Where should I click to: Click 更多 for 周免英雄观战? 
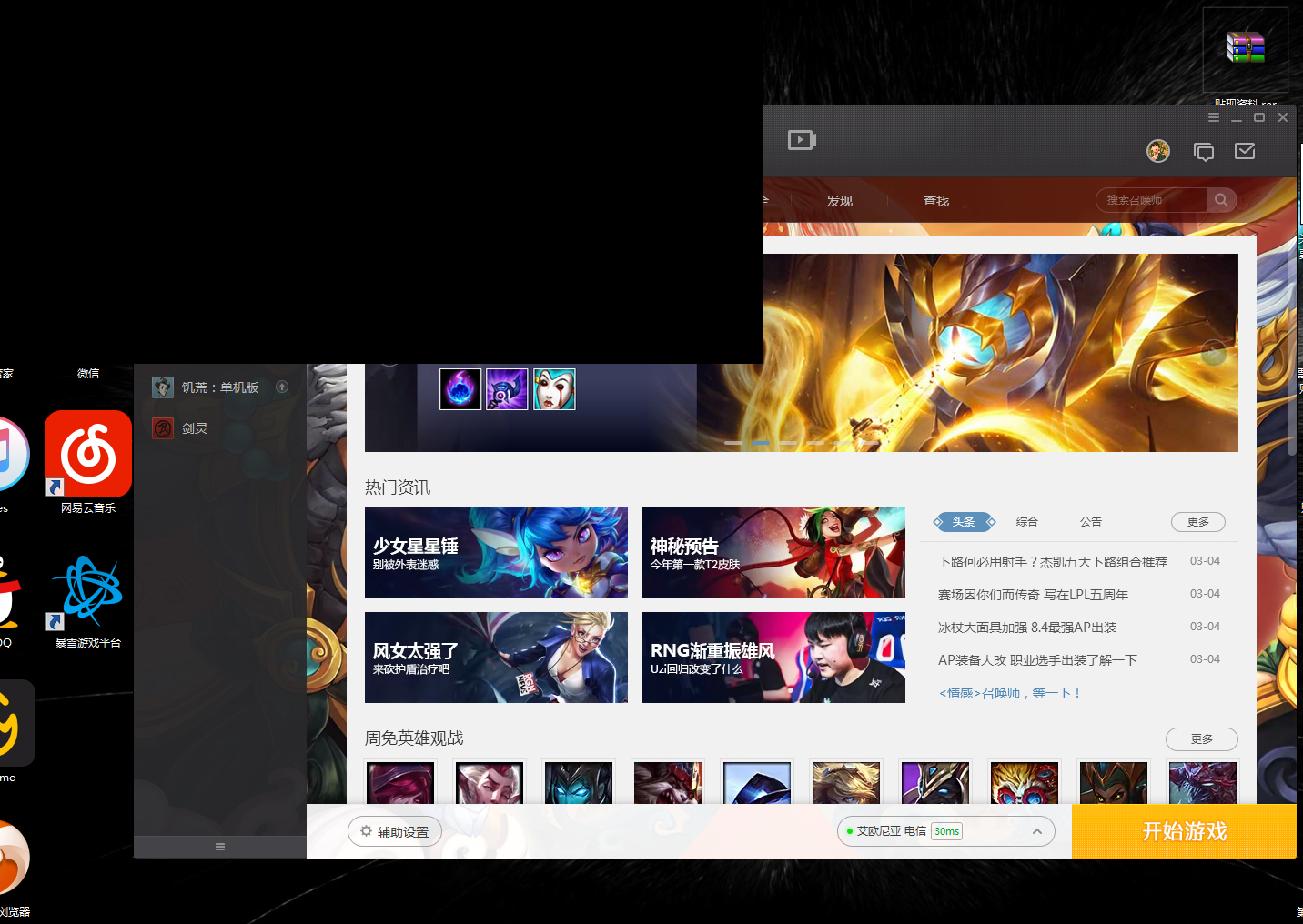tap(1202, 739)
